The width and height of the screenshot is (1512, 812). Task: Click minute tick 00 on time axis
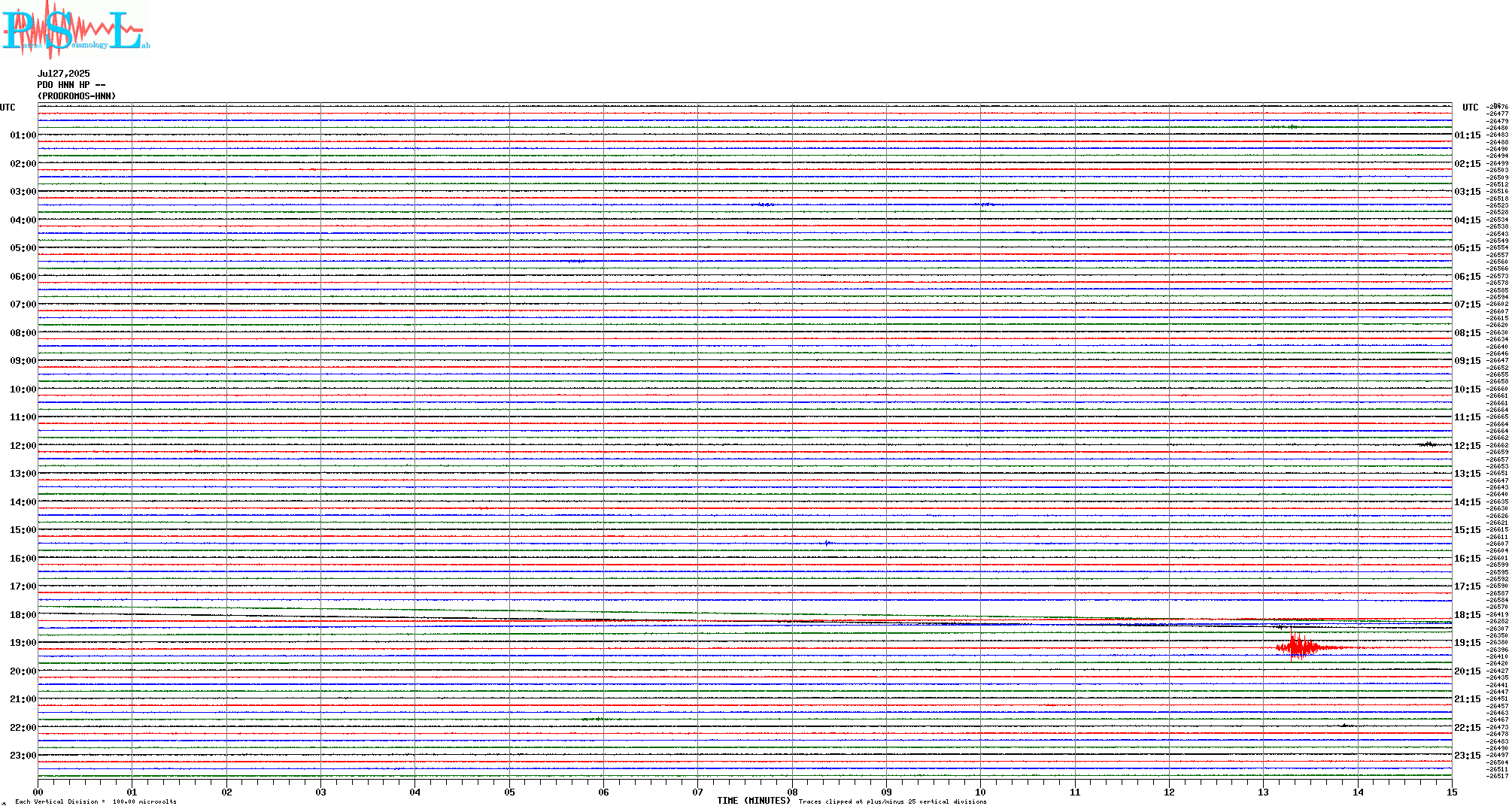[38, 792]
